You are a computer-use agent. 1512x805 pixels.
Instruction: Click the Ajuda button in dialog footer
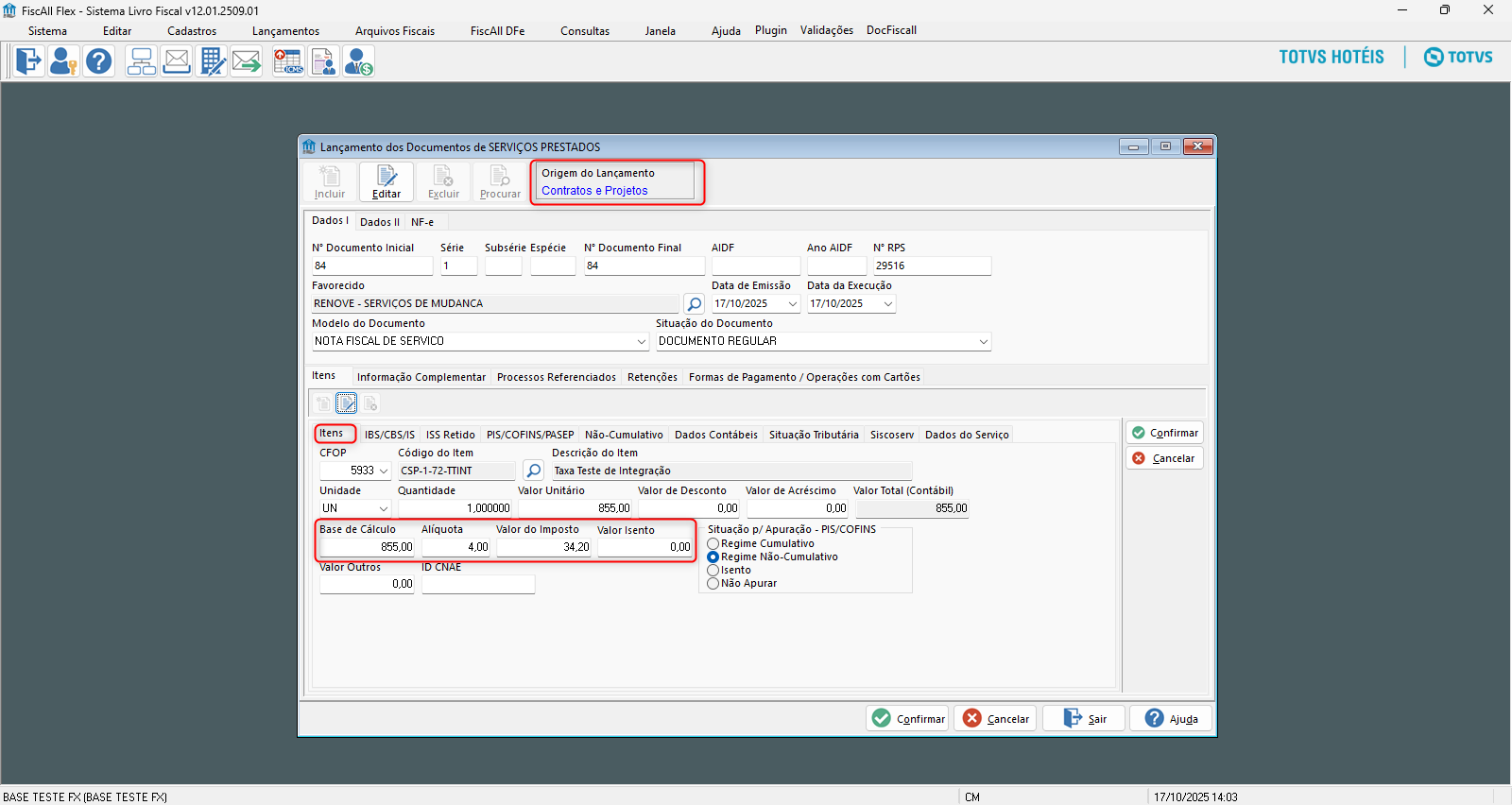[1171, 718]
